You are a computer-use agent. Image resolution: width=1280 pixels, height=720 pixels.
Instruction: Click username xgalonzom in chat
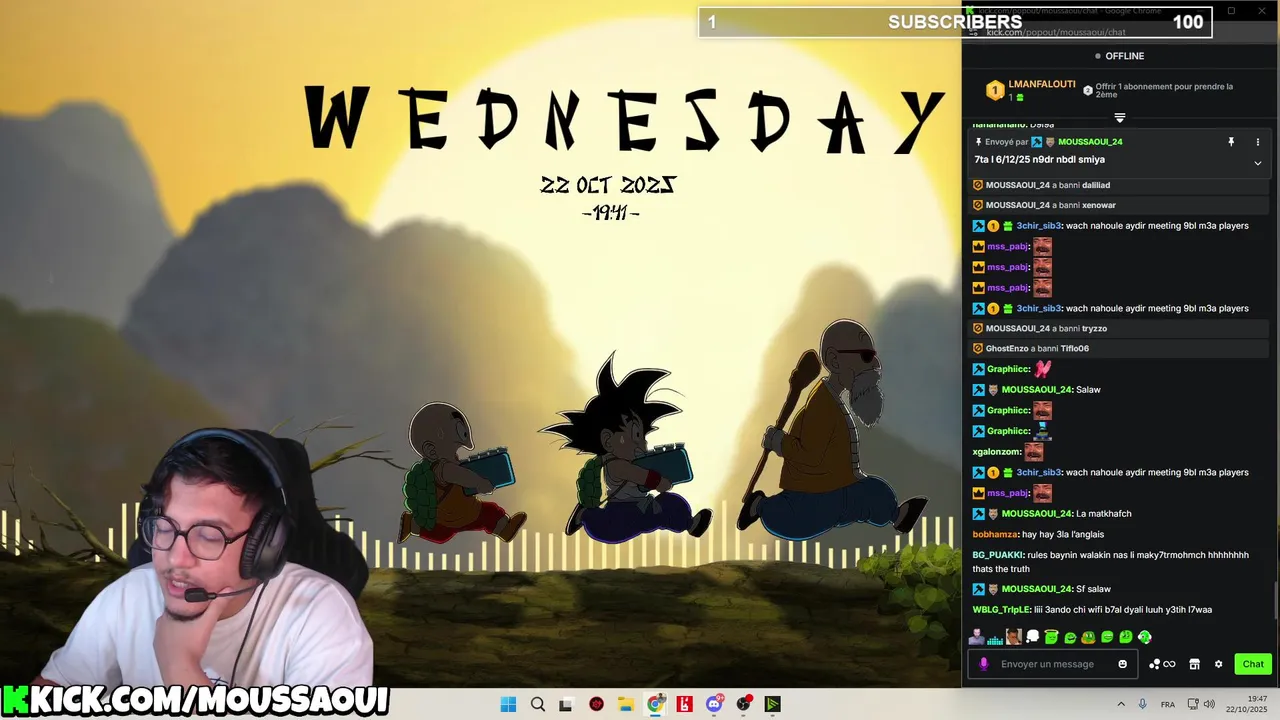click(x=997, y=452)
